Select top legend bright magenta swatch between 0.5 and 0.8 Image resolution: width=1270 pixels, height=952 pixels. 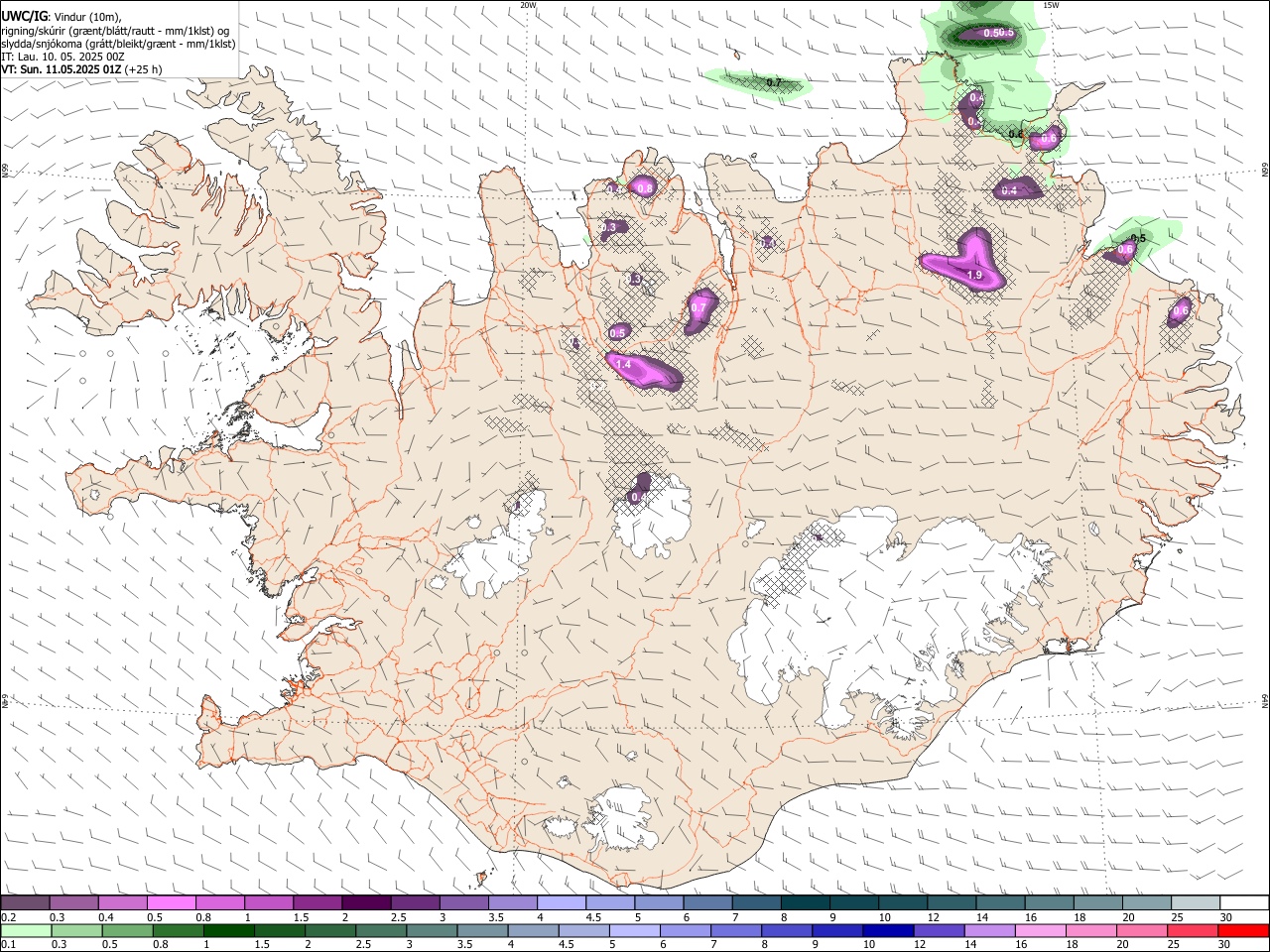coord(171,903)
